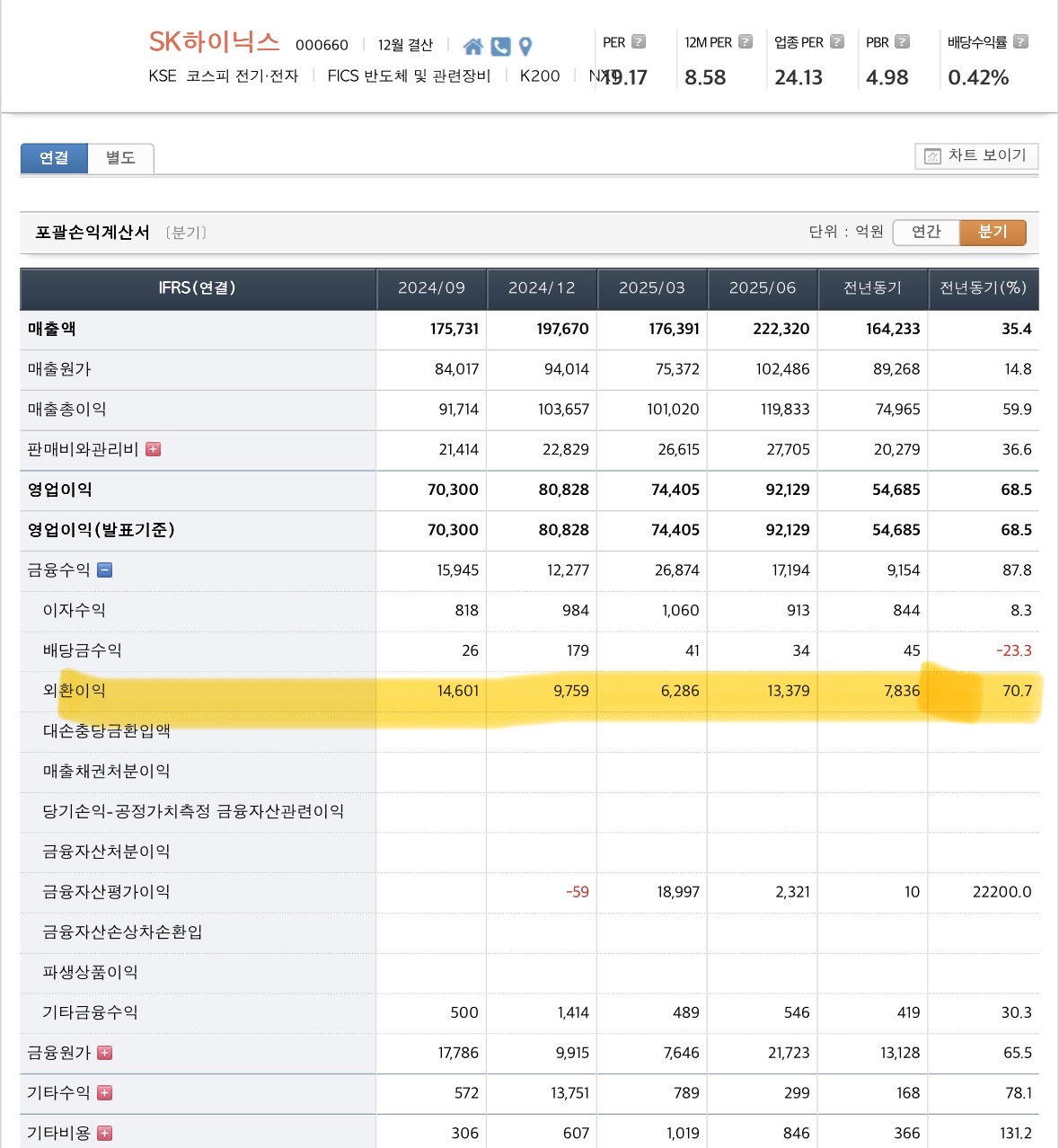Click the SK하이닉스 company name
The width and height of the screenshot is (1059, 1148).
pos(214,42)
